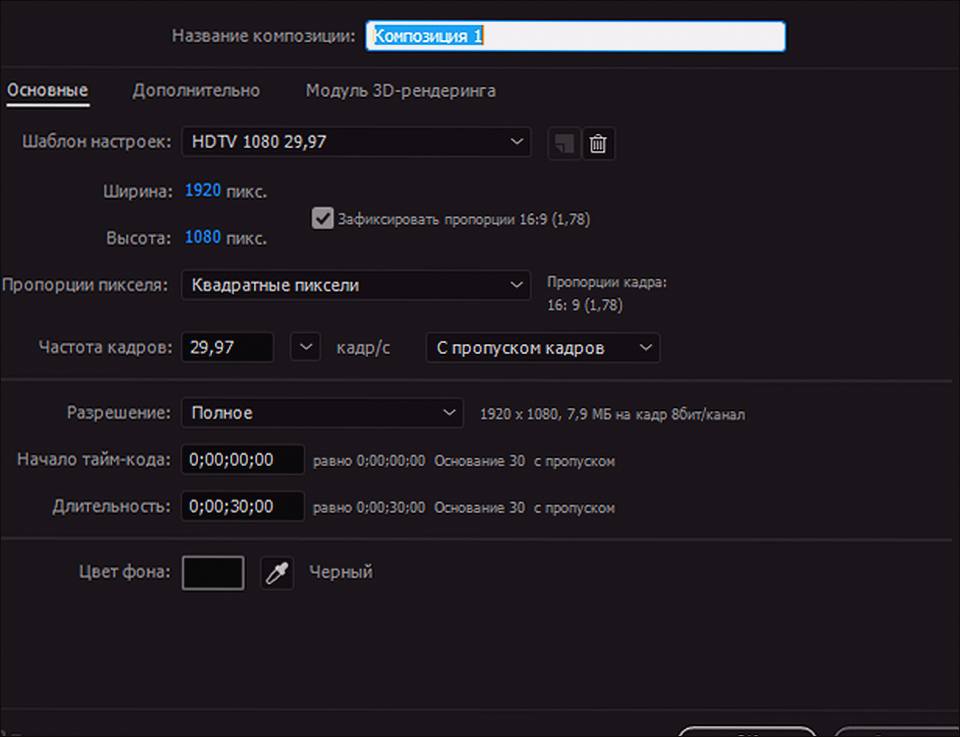Switch to the Дополнительно tab
960x737 pixels.
pyautogui.click(x=196, y=91)
